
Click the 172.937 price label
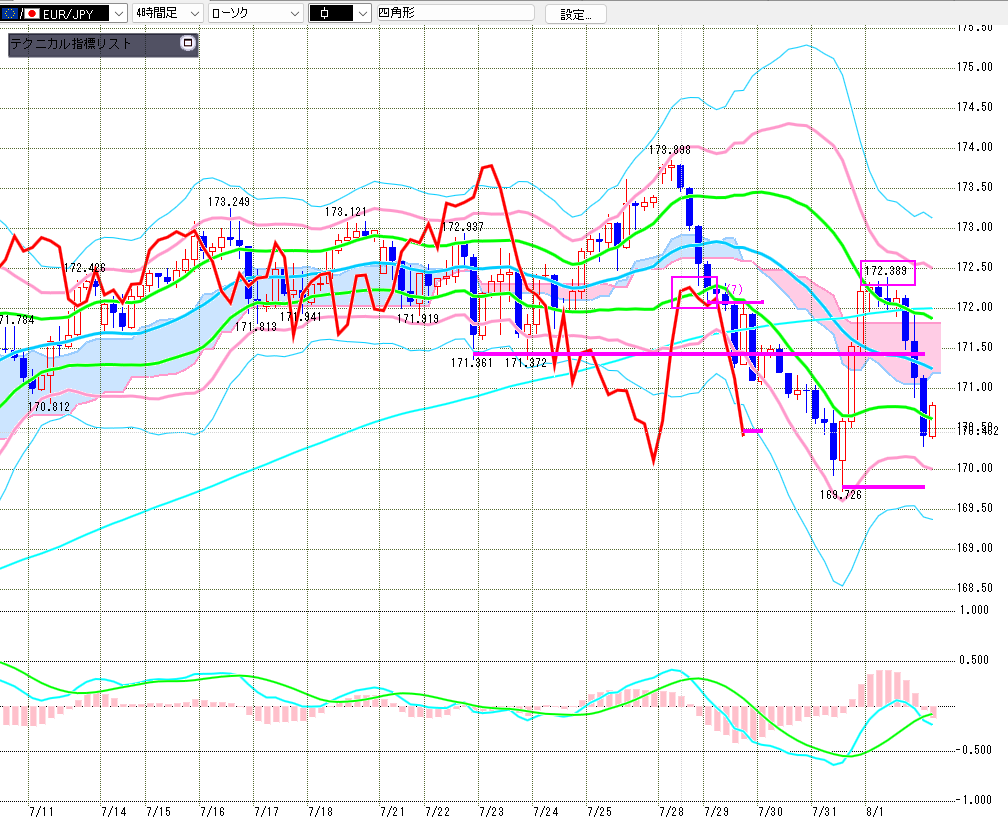[x=462, y=227]
